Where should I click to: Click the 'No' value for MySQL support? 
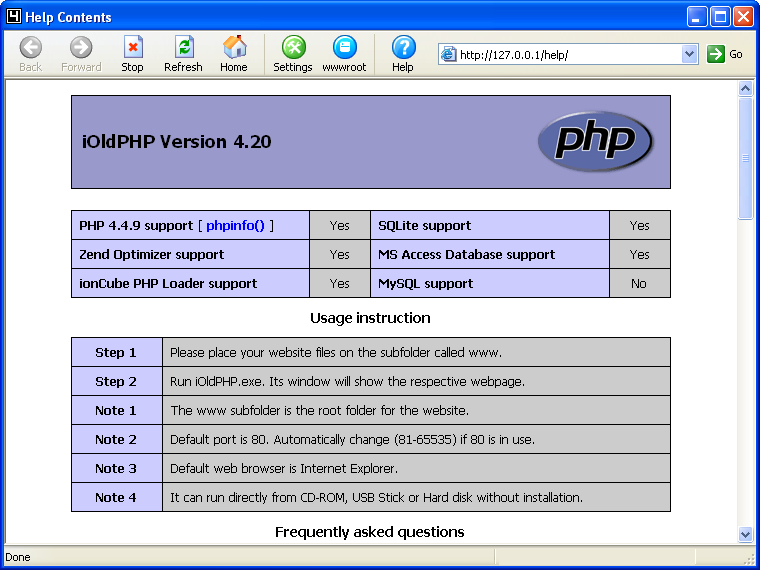pyautogui.click(x=639, y=284)
